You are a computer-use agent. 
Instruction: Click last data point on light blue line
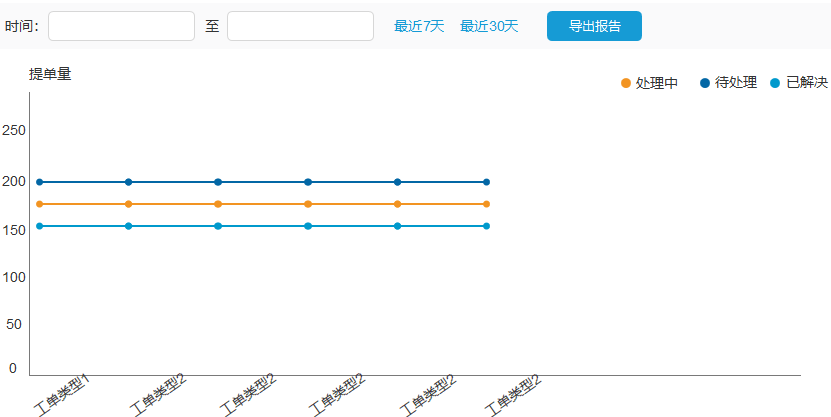[x=487, y=226]
